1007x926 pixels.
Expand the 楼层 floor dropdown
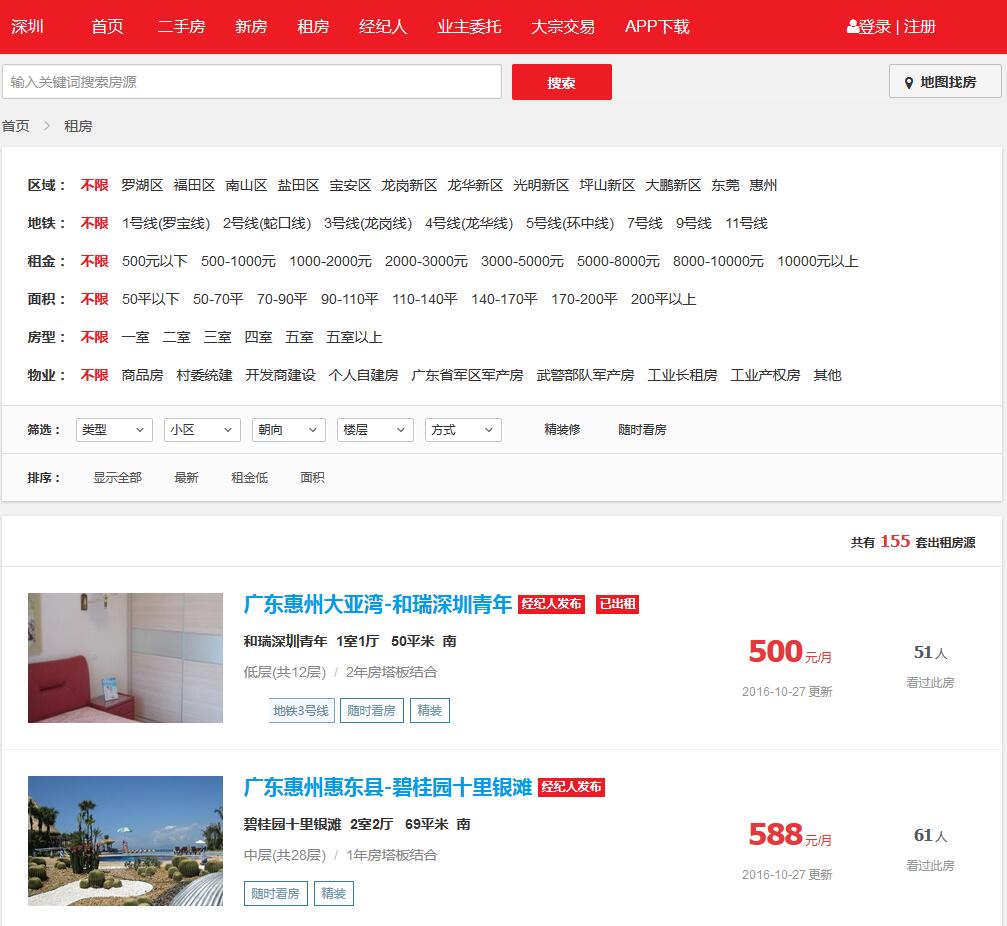[x=375, y=430]
